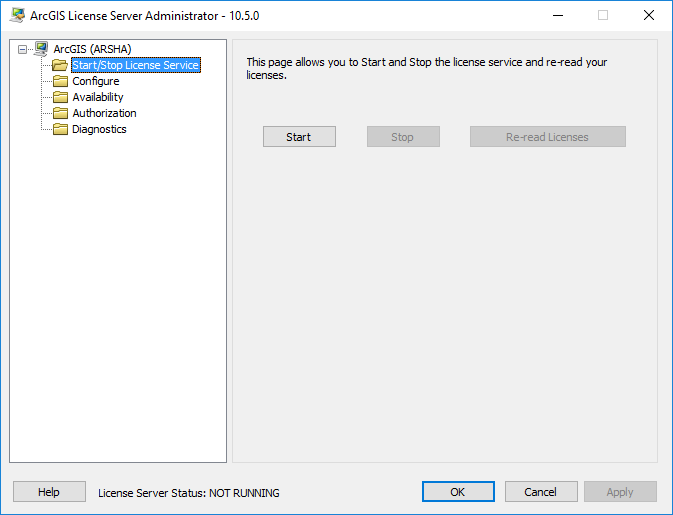
Task: Click the Help button
Action: [x=49, y=491]
